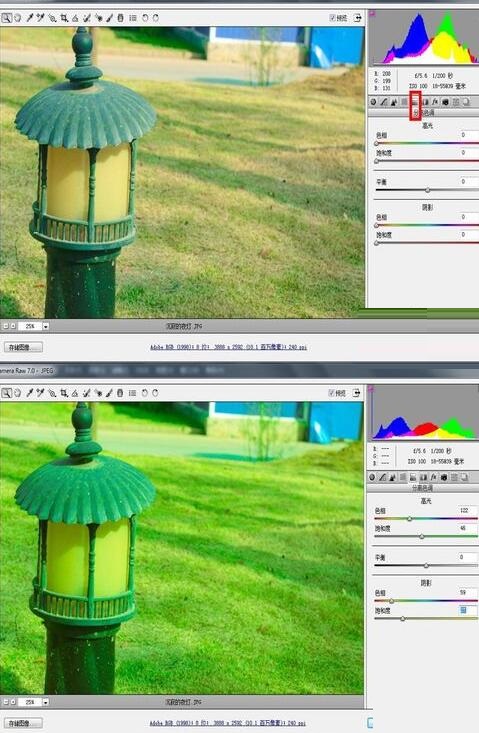Select the Hand tool in lower window

tap(18, 393)
